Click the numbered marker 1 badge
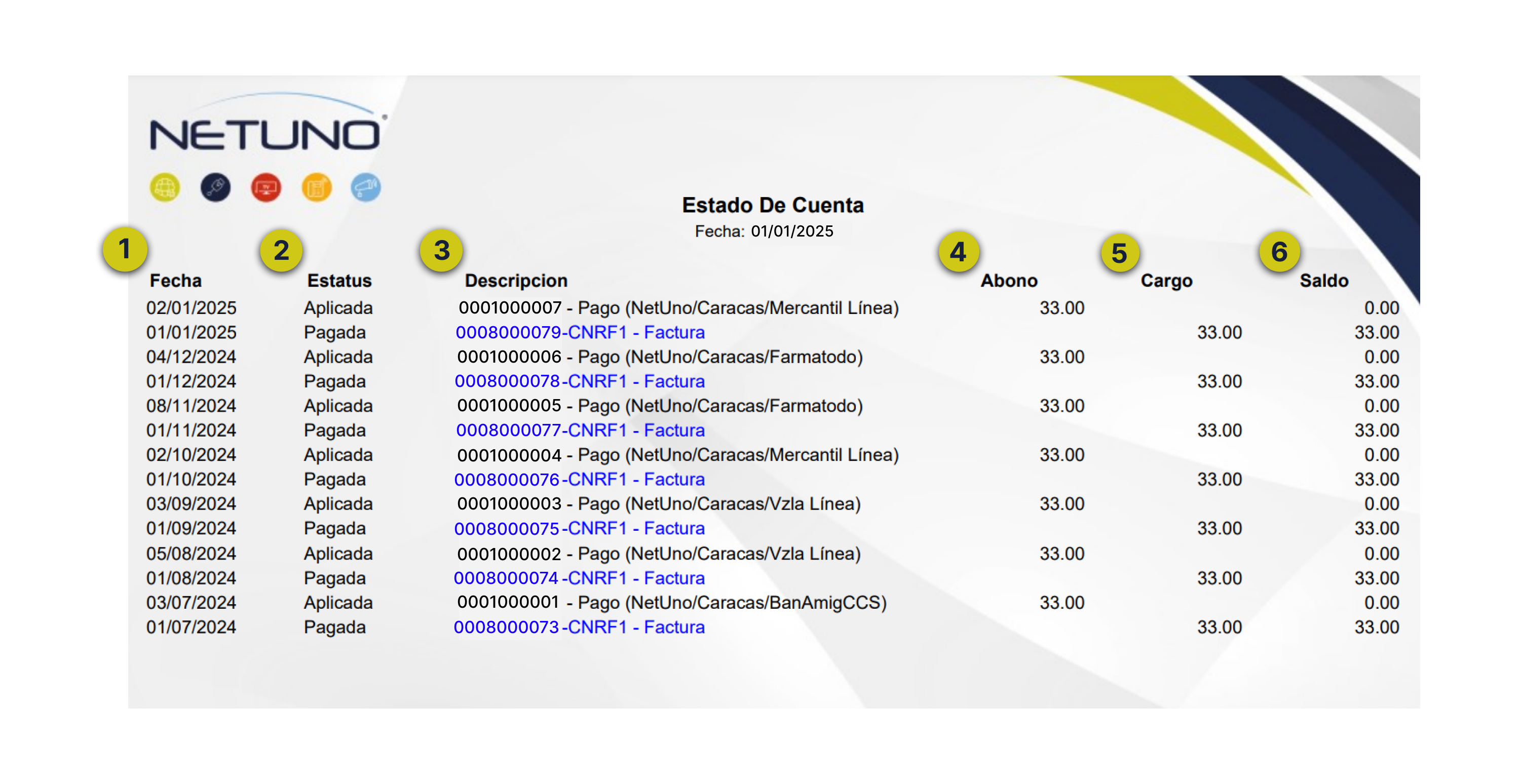The width and height of the screenshot is (1520, 784). tap(125, 250)
